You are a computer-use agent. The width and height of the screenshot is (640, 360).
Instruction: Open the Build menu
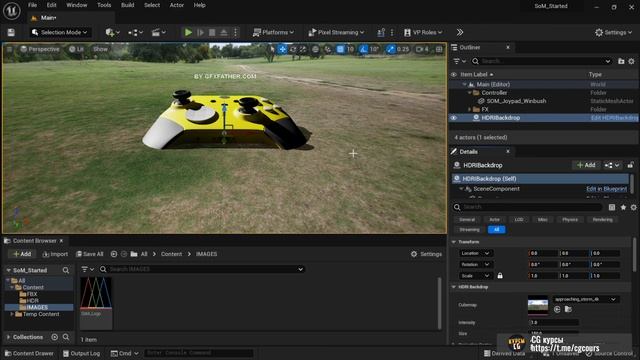point(128,5)
